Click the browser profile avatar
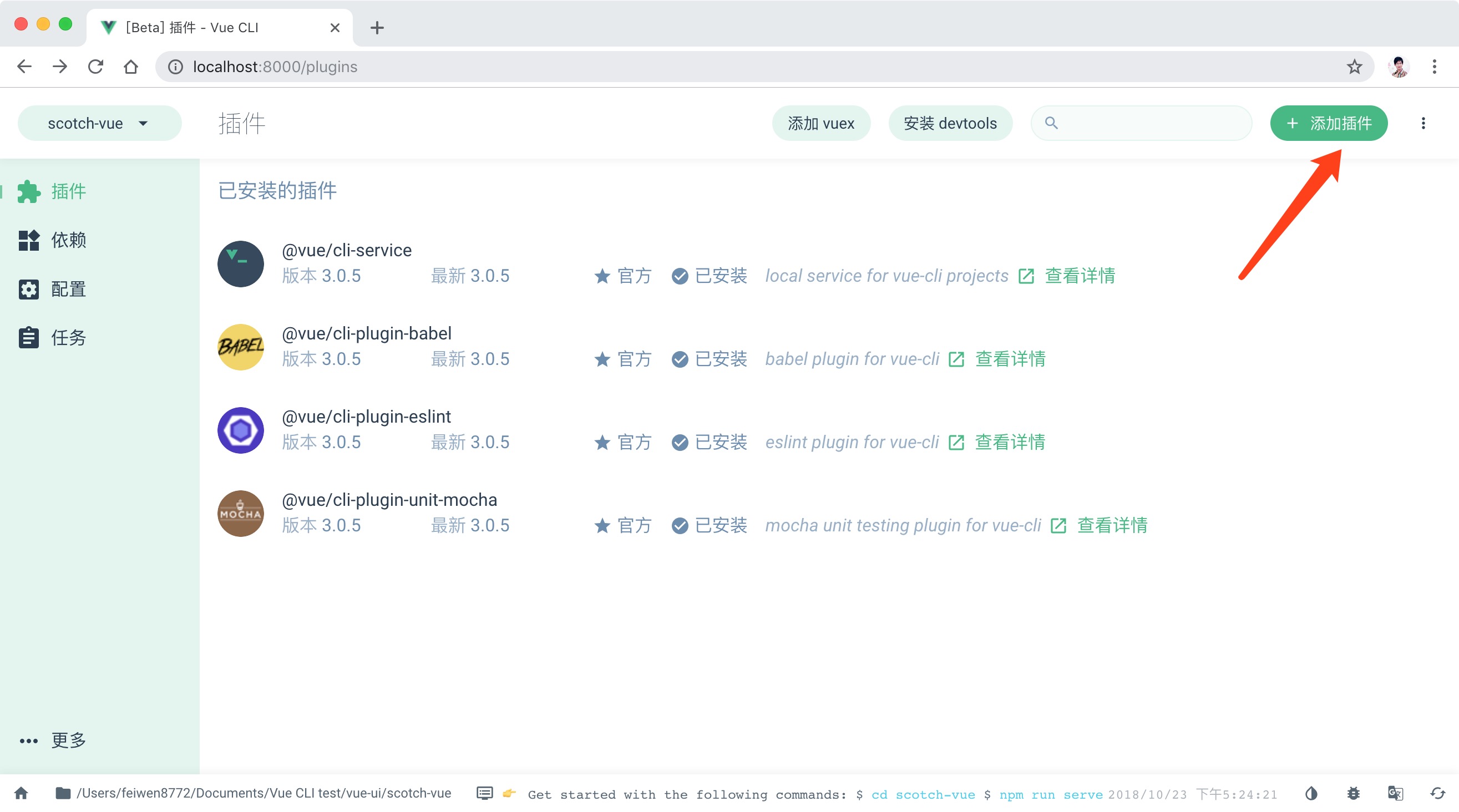1459x812 pixels. click(x=1399, y=67)
